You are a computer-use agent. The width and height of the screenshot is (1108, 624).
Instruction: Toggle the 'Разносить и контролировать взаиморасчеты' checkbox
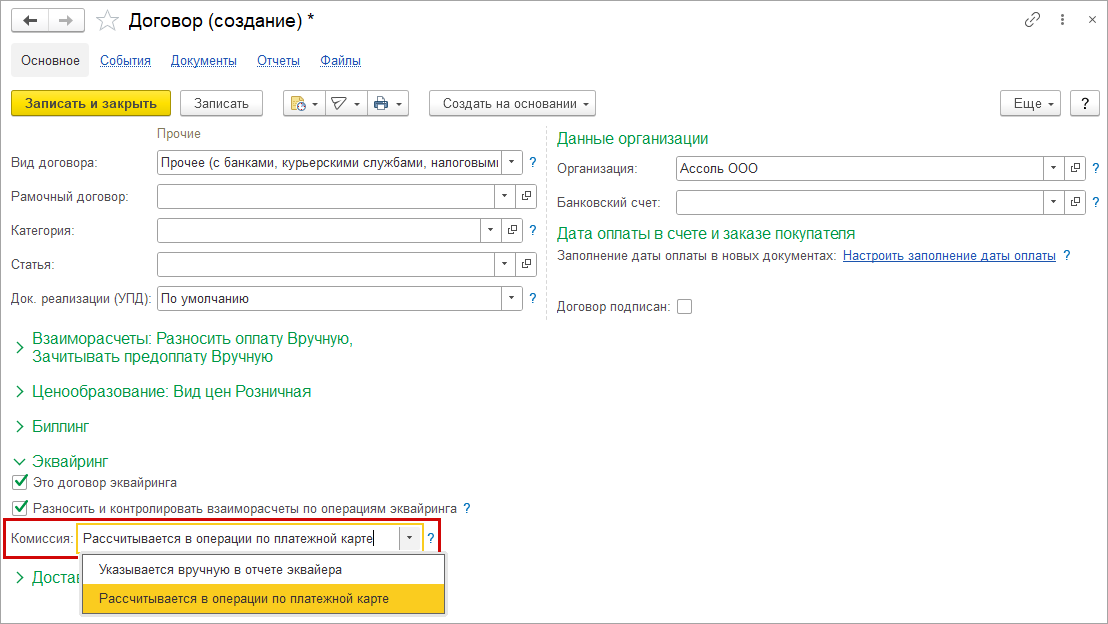tap(20, 508)
